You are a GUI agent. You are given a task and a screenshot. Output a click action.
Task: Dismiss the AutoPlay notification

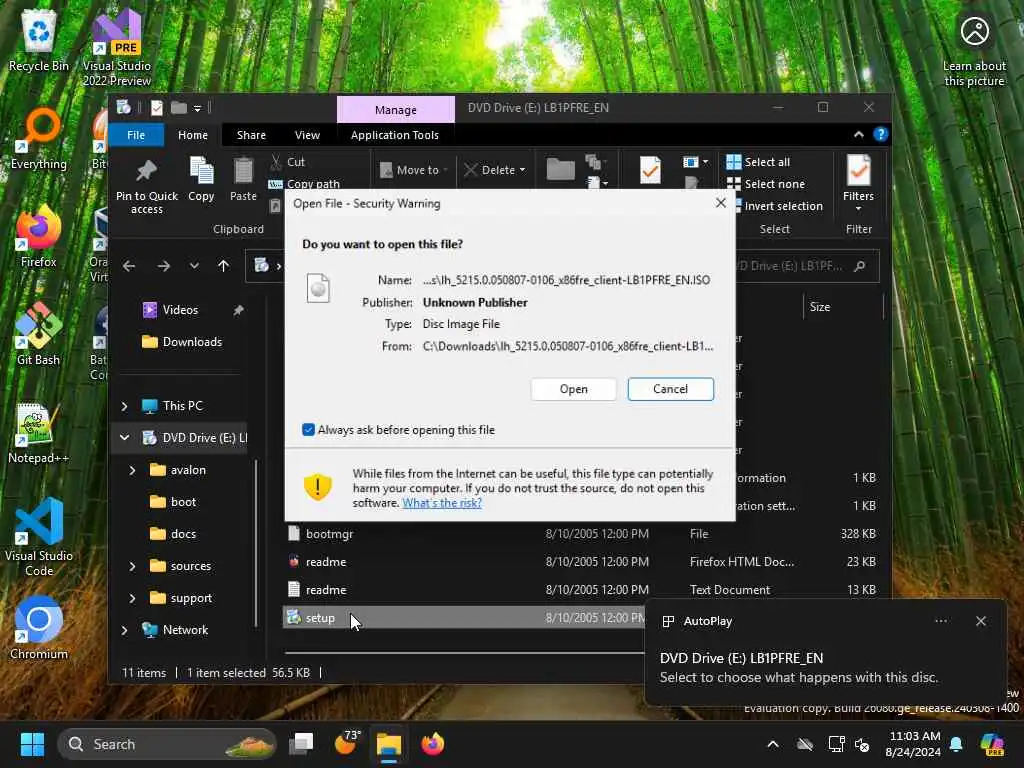click(980, 621)
